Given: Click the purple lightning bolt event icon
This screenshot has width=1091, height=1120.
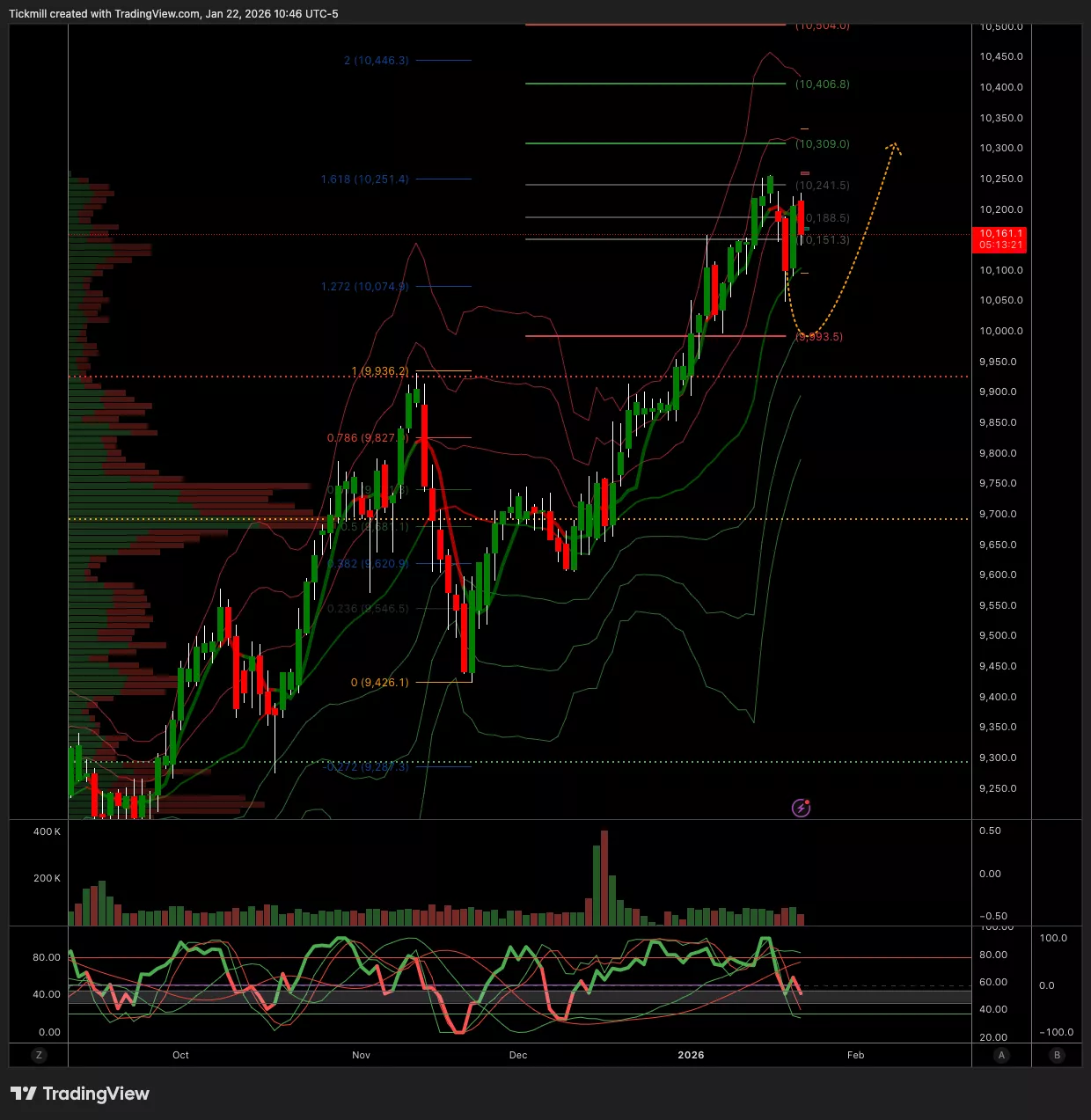Looking at the screenshot, I should [801, 808].
